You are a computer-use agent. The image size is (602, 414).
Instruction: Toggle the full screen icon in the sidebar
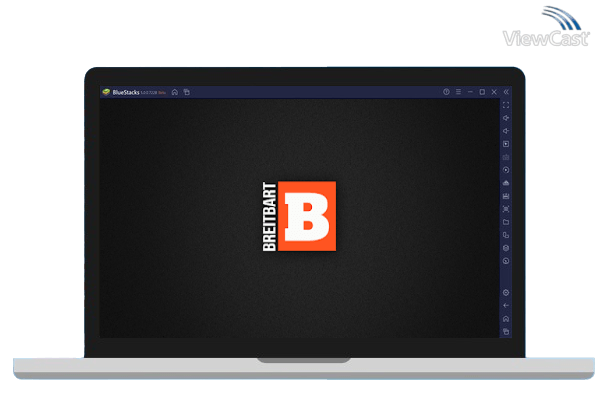[506, 105]
